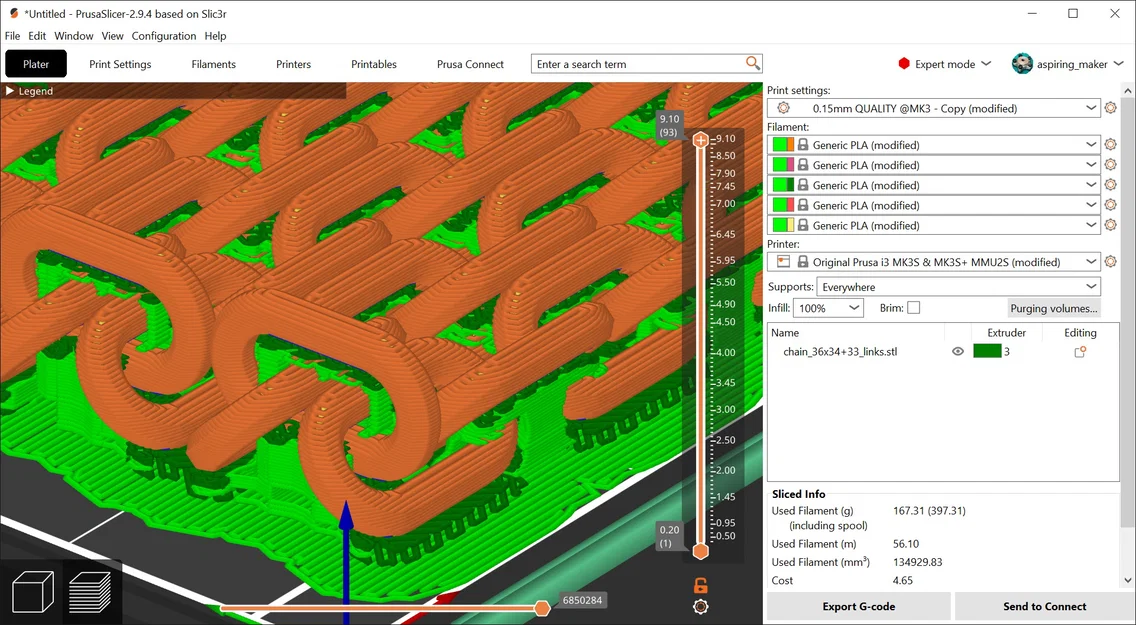Click the fourth filament color swatch
This screenshot has width=1136, height=625.
783,205
